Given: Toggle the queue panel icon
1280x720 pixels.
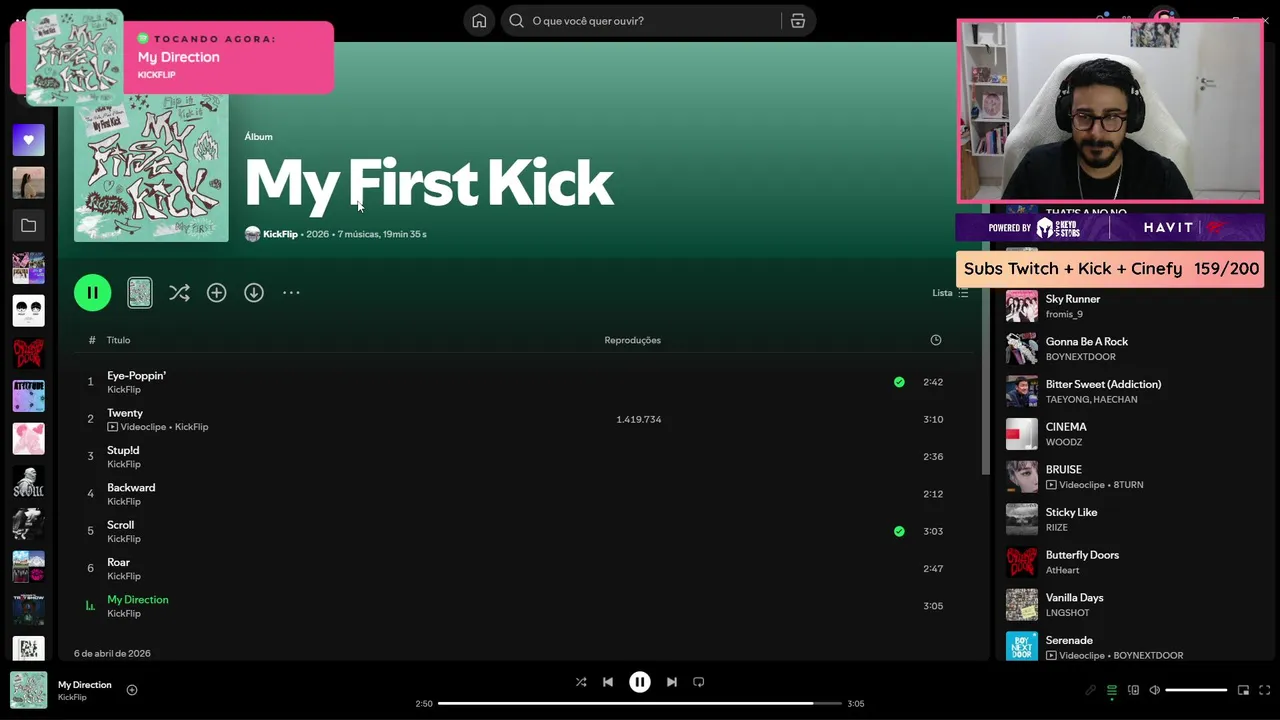Looking at the screenshot, I should 1112,690.
